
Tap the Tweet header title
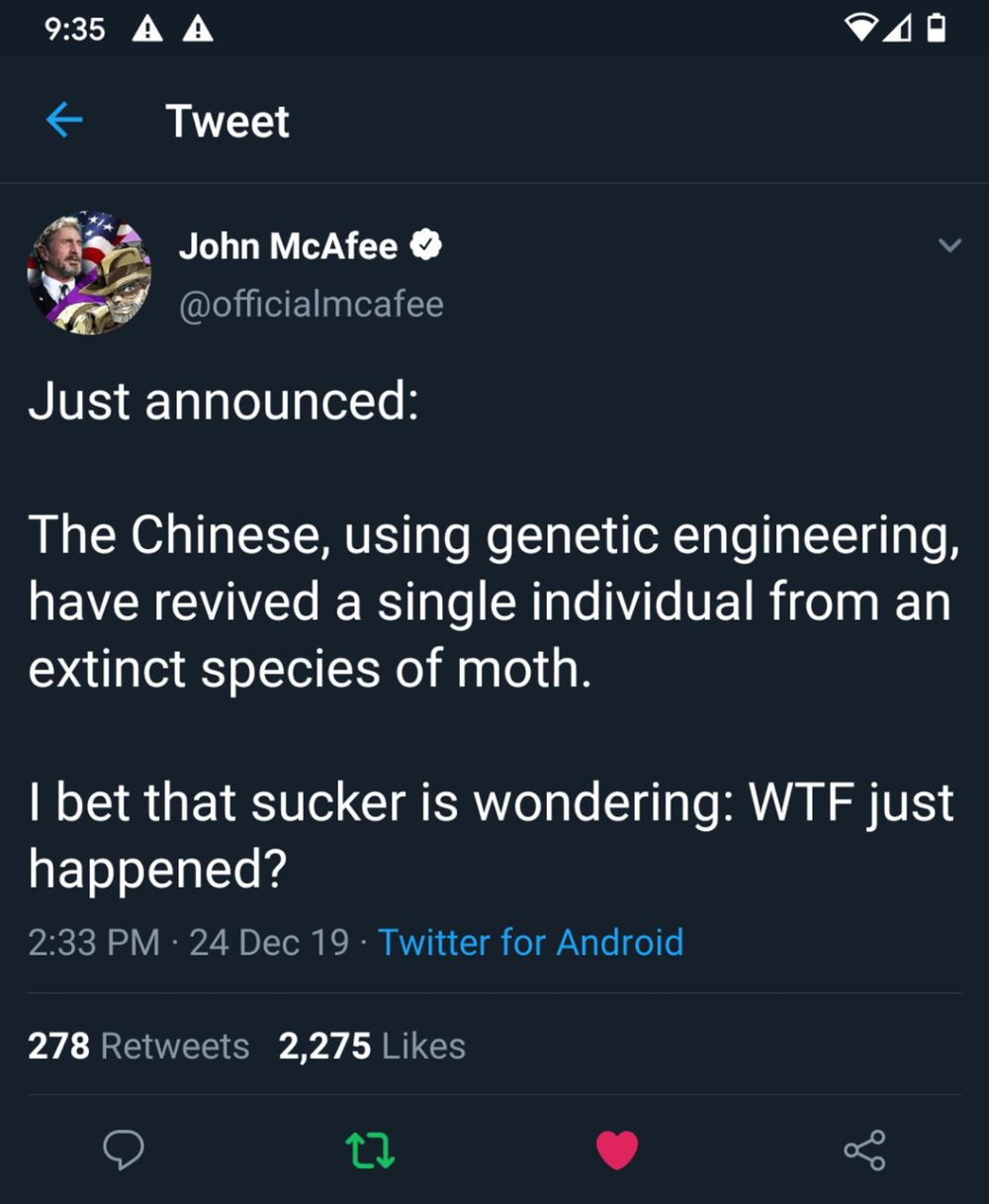[x=227, y=122]
